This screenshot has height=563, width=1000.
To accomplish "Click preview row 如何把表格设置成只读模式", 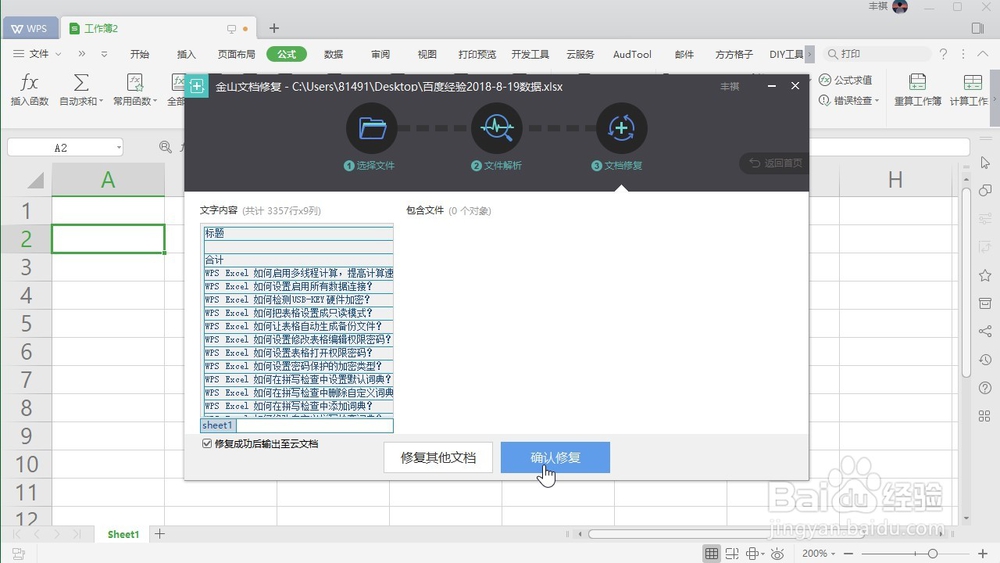I will pos(297,313).
